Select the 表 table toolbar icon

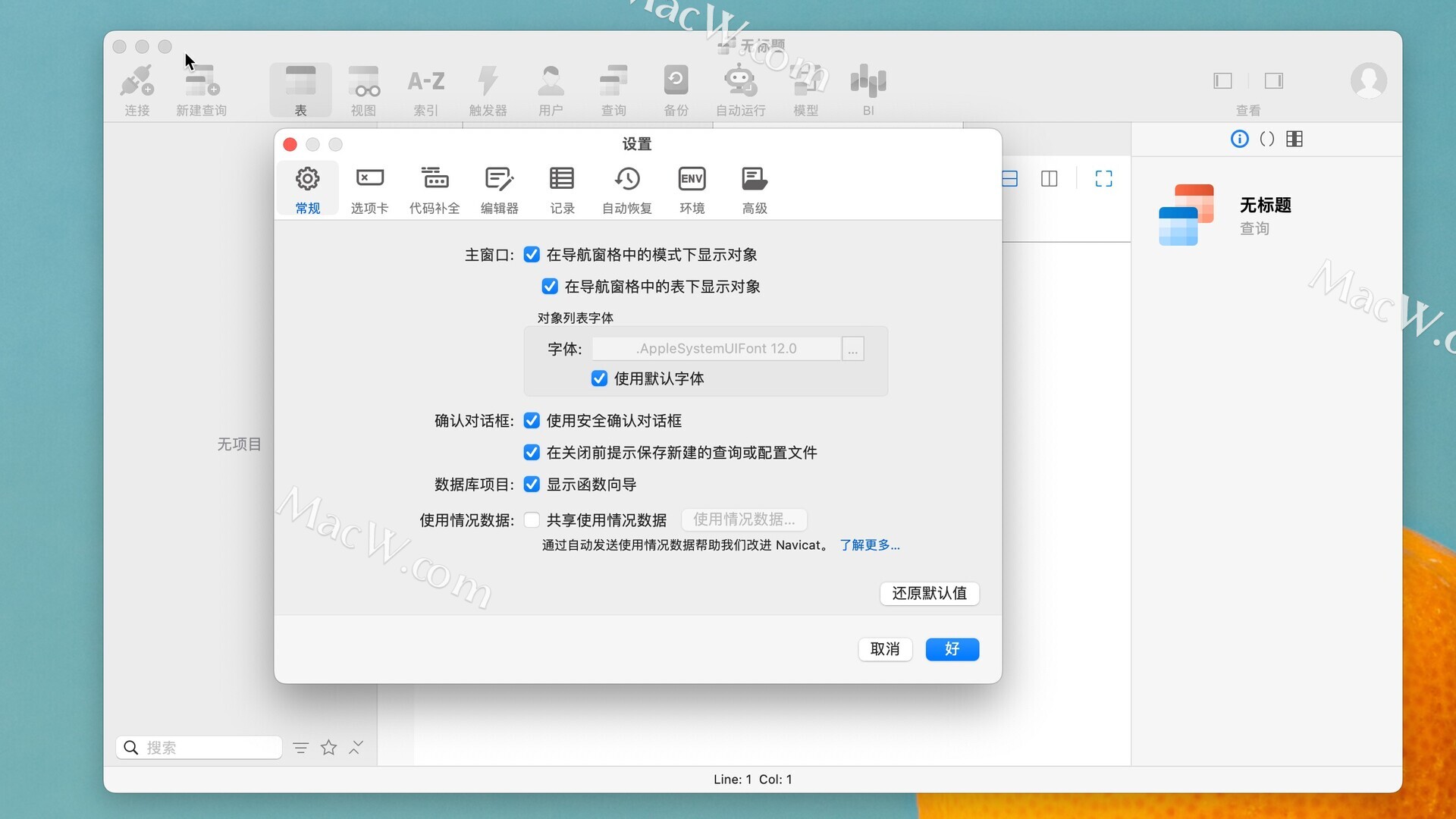click(x=300, y=90)
